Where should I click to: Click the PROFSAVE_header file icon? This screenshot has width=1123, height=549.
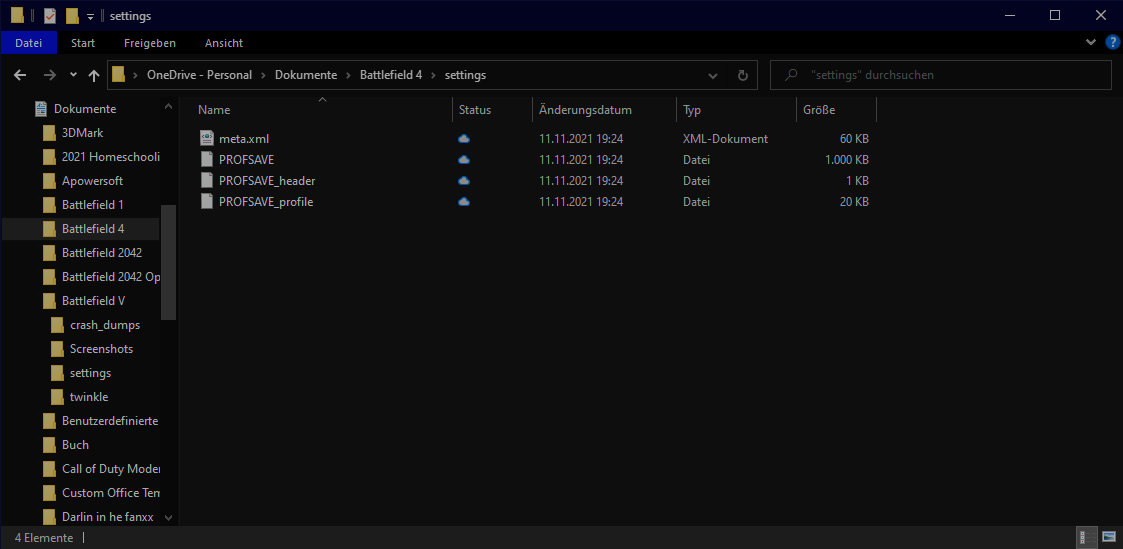pos(207,180)
